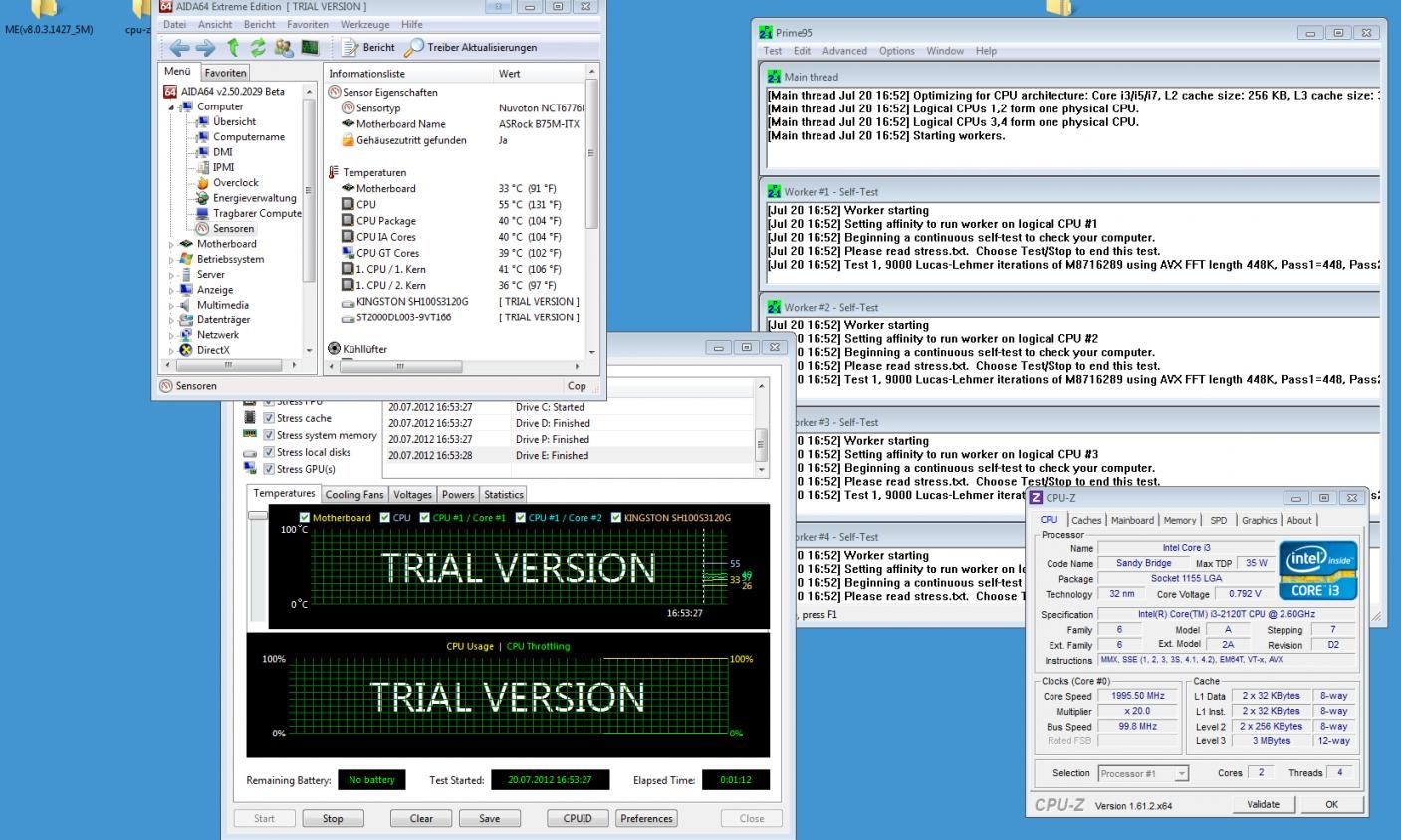Select the Computer node icon in AIDA64 tree

tap(187, 106)
